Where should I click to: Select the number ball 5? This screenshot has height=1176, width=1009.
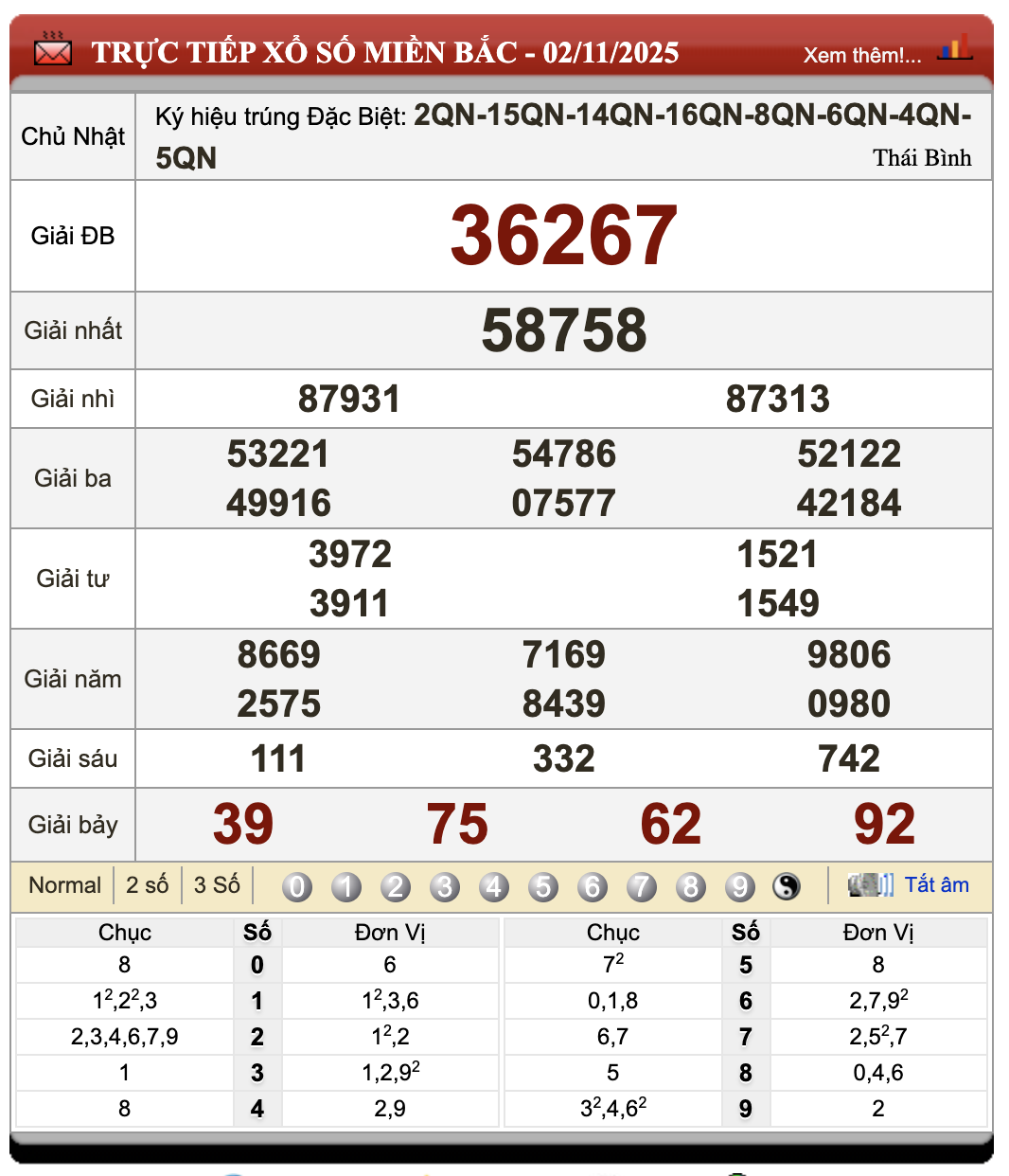544,886
